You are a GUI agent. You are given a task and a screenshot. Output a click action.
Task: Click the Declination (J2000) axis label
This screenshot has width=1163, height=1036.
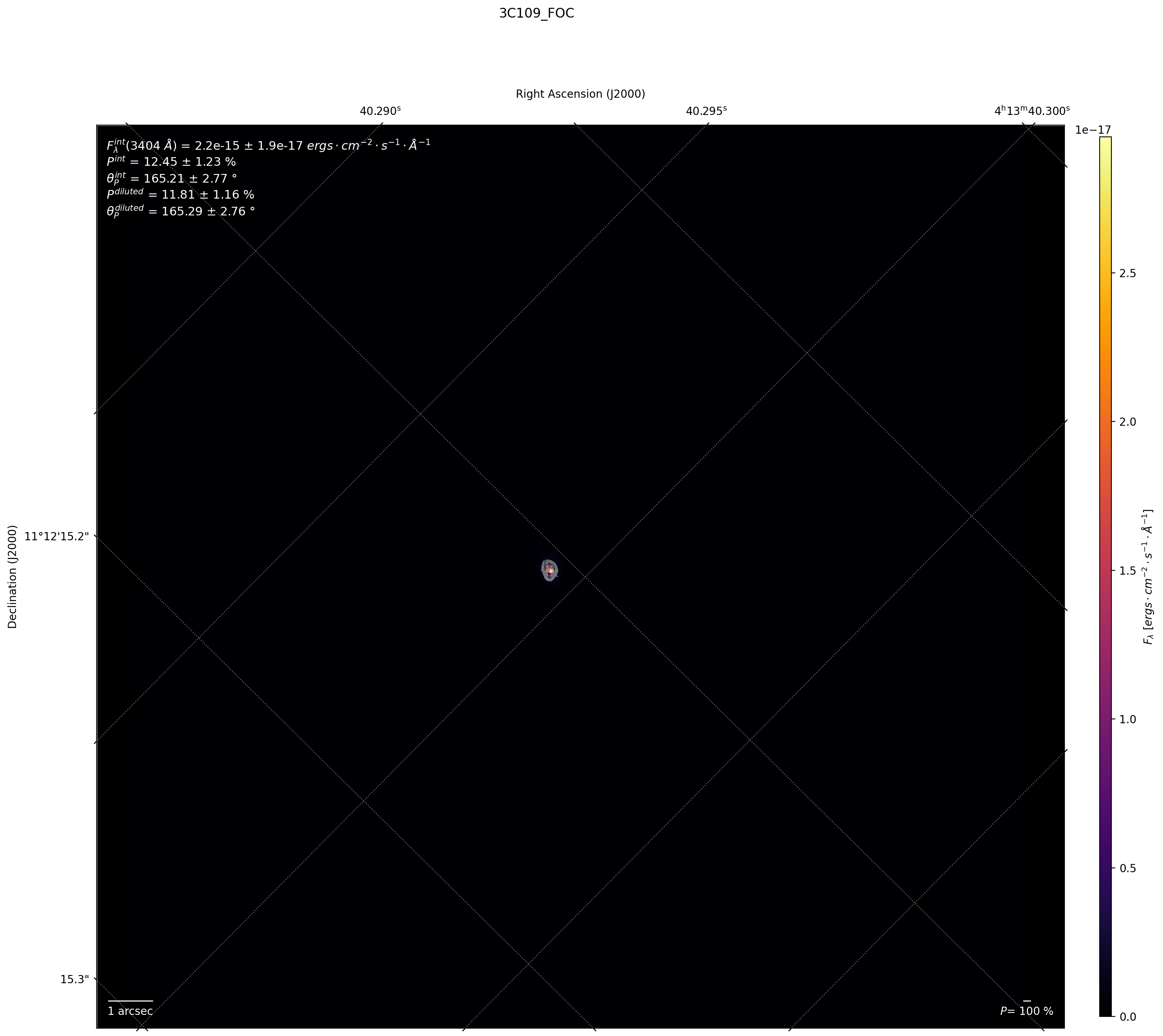(13, 577)
